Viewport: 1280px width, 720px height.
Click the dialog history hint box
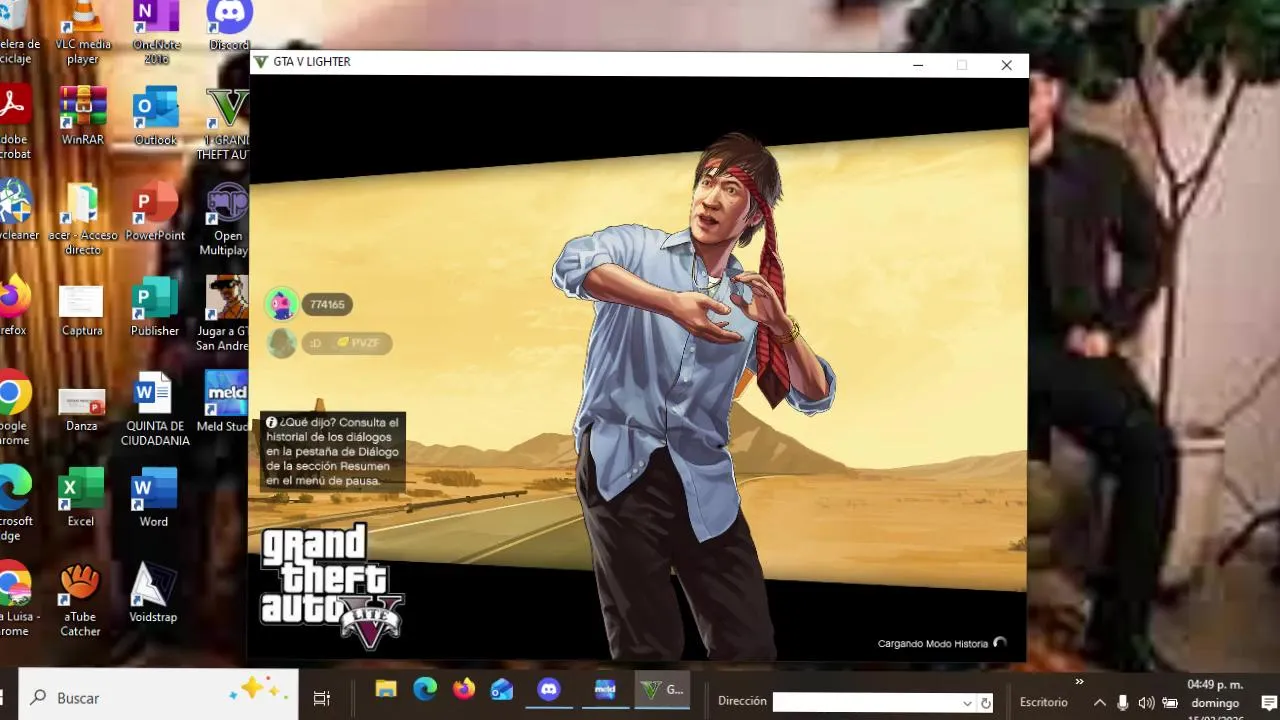(x=333, y=451)
